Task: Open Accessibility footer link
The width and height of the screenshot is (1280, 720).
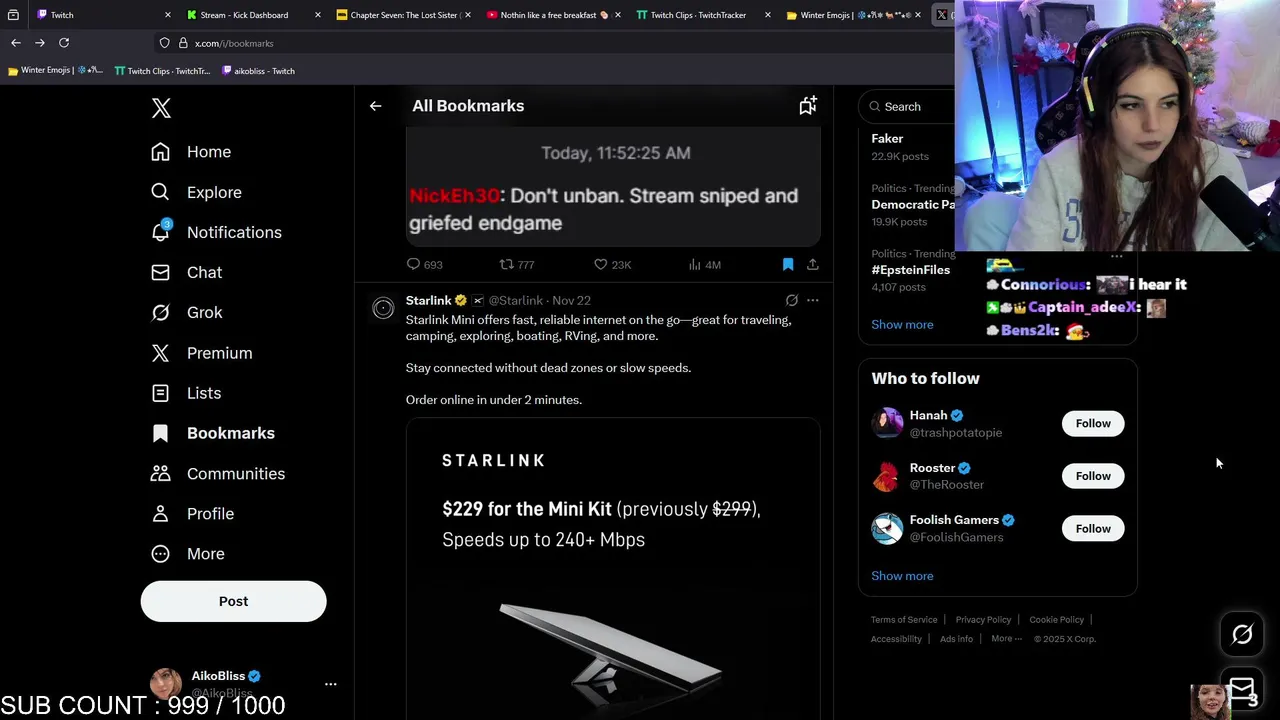Action: point(896,639)
